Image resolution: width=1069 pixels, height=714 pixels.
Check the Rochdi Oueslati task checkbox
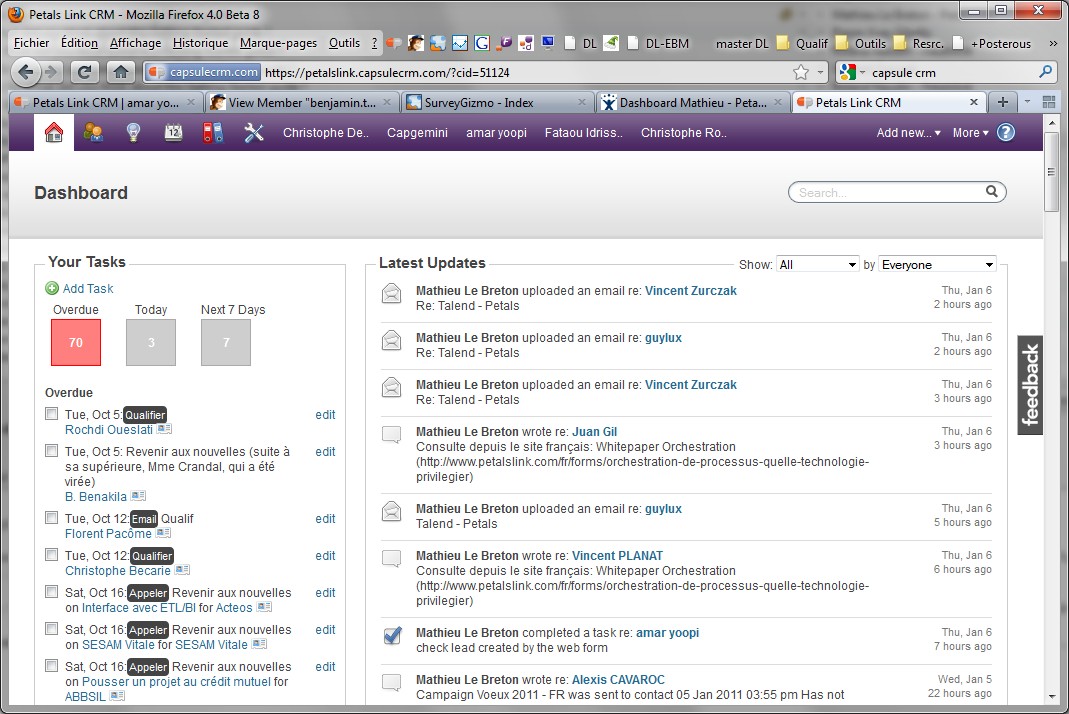pos(52,414)
